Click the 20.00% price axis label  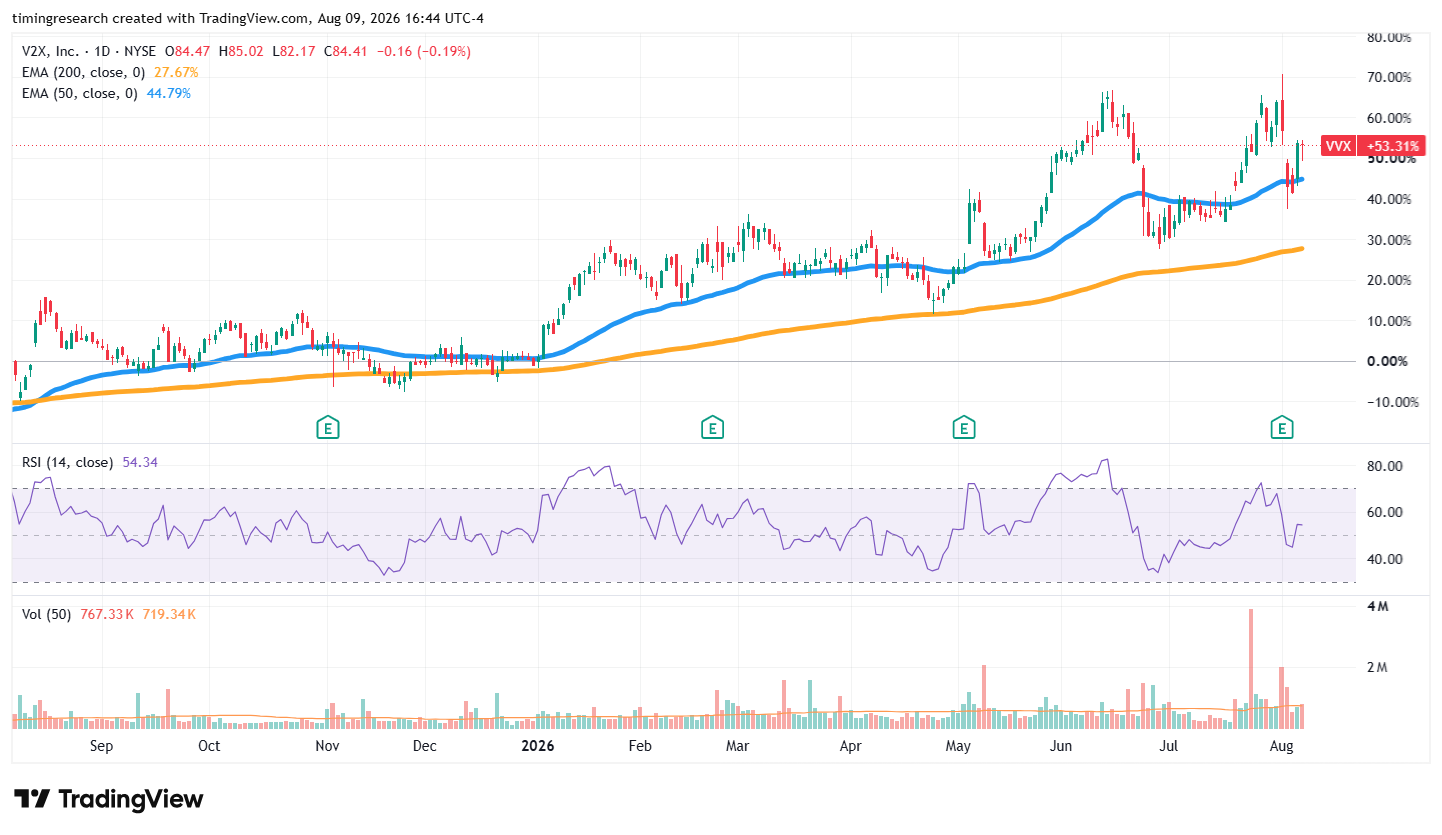pyautogui.click(x=1390, y=280)
